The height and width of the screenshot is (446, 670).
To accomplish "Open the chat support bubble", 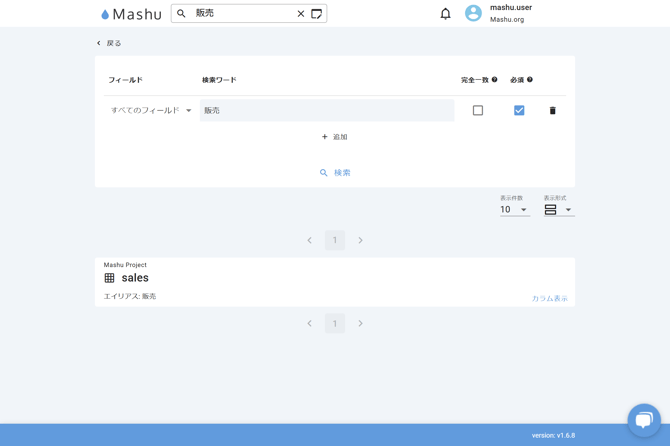I will [643, 419].
